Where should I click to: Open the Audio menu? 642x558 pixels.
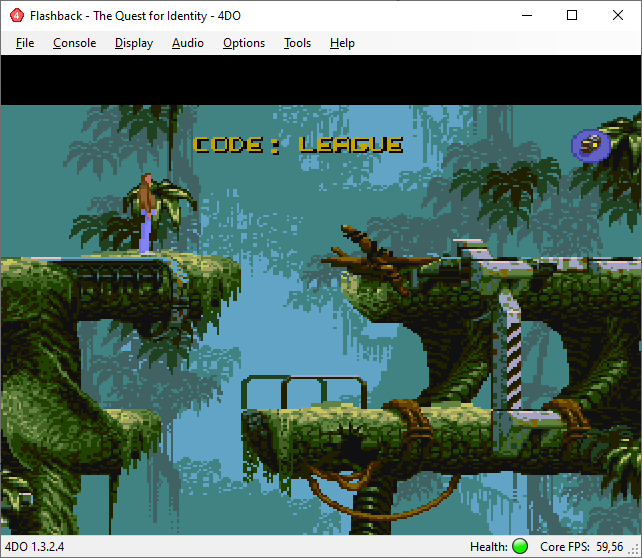(188, 43)
